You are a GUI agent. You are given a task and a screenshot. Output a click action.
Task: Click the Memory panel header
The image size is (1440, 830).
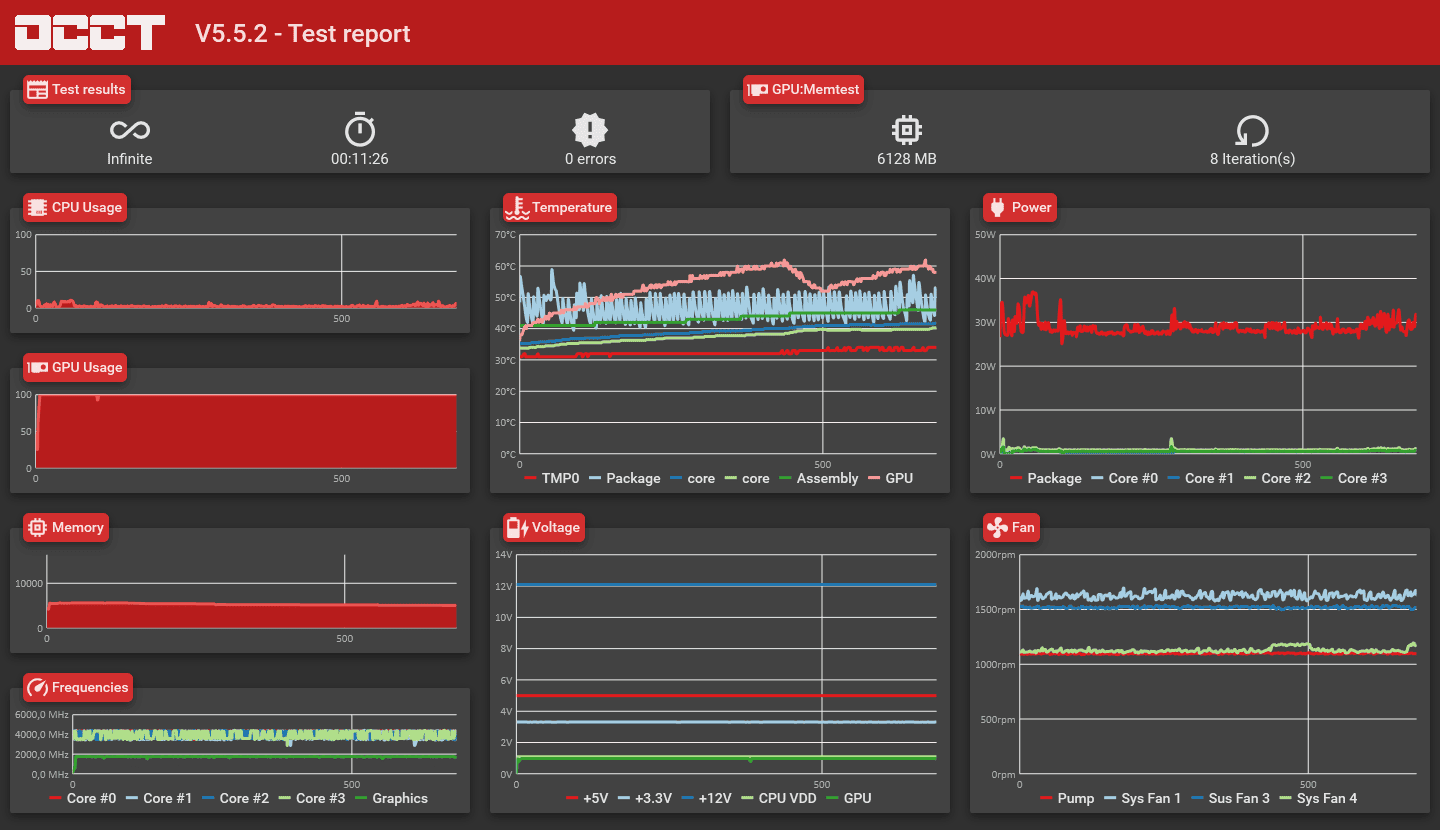[66, 527]
